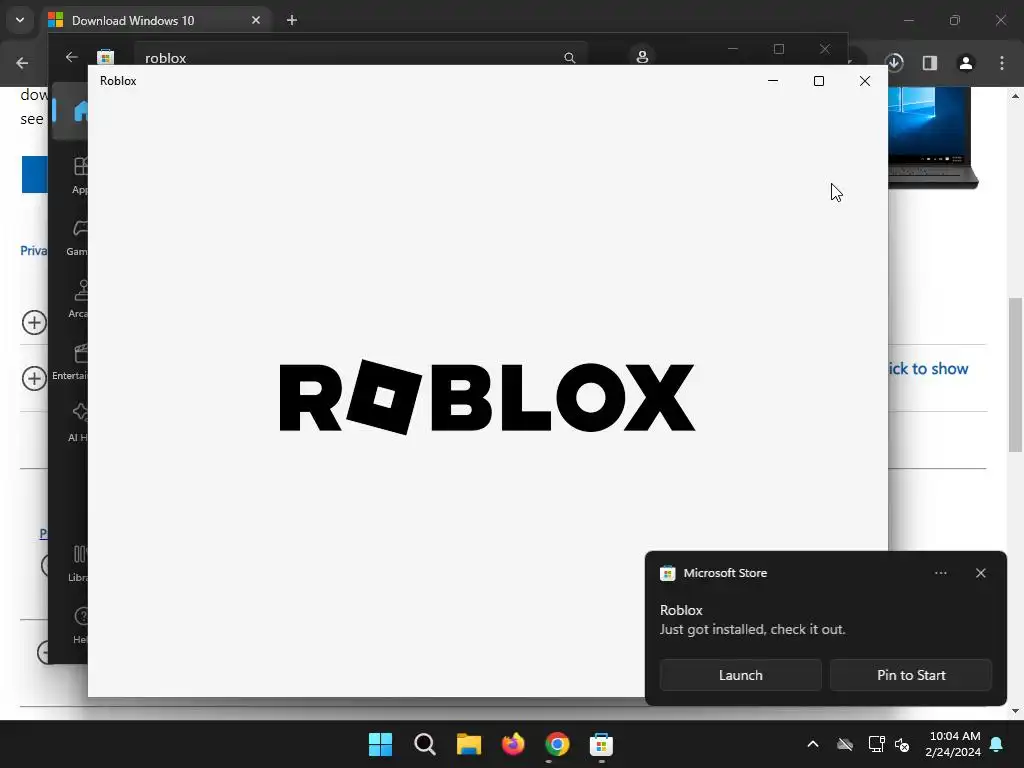Minimize the Roblox window
The height and width of the screenshot is (768, 1024).
[x=773, y=81]
